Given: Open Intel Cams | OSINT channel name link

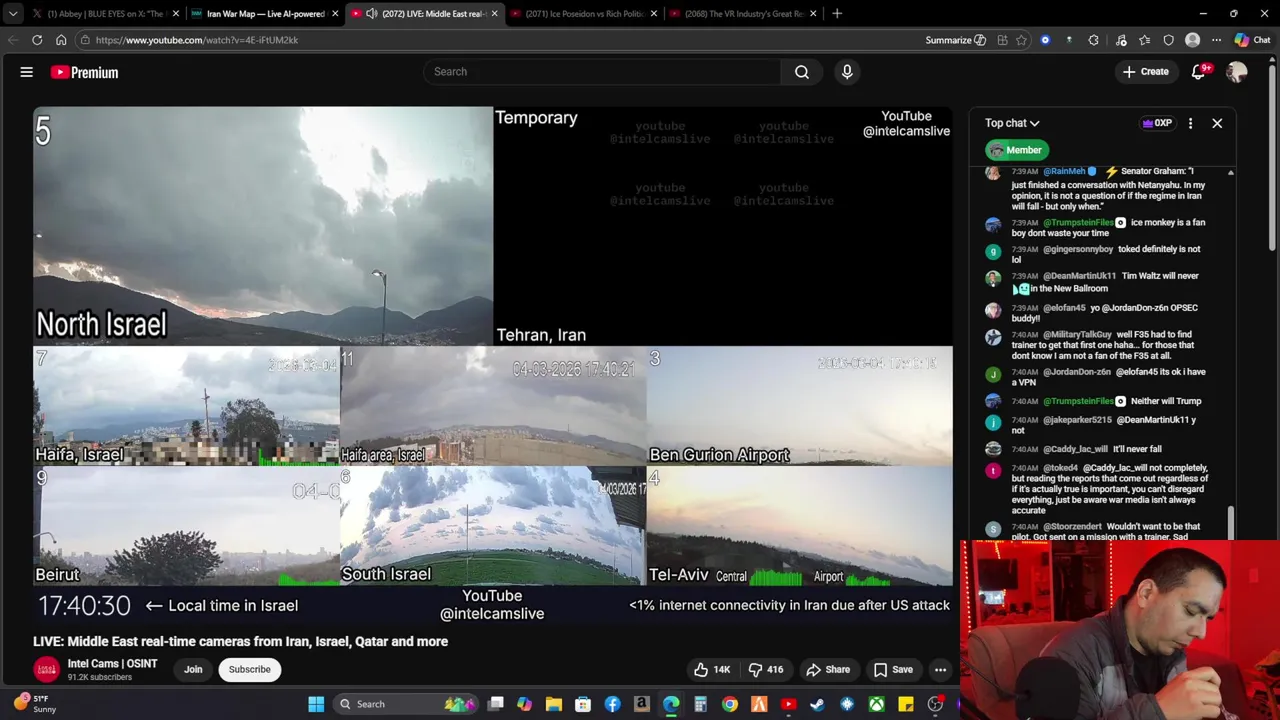Looking at the screenshot, I should [112, 664].
